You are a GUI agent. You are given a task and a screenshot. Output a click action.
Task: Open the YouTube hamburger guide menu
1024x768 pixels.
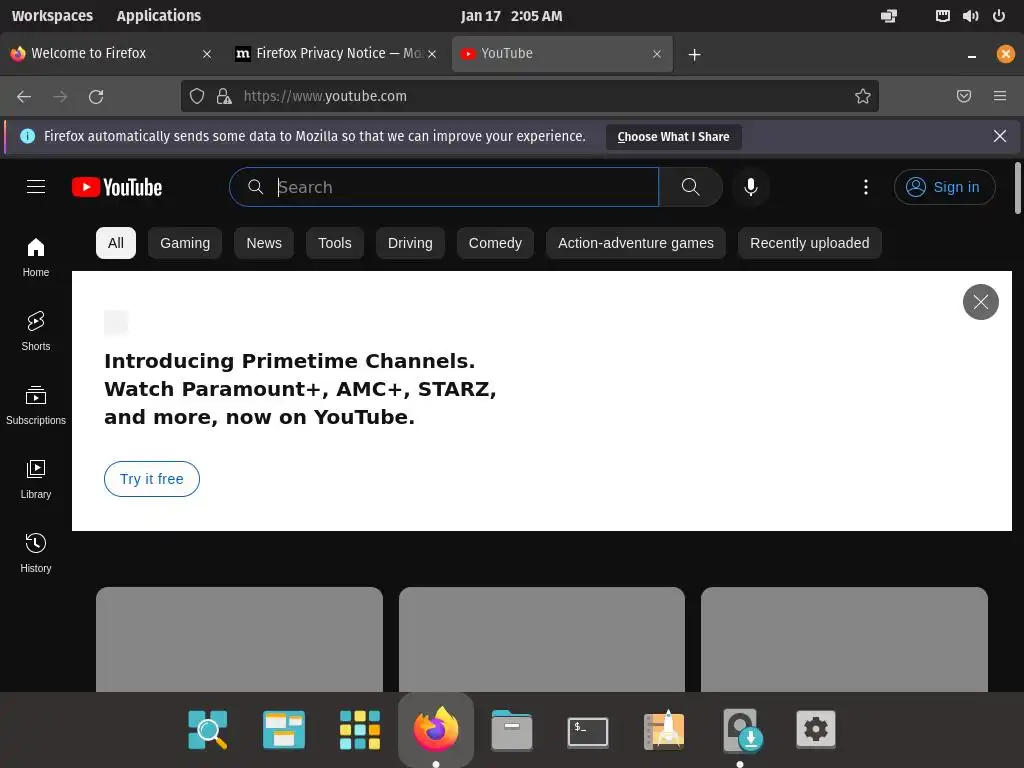point(36,187)
